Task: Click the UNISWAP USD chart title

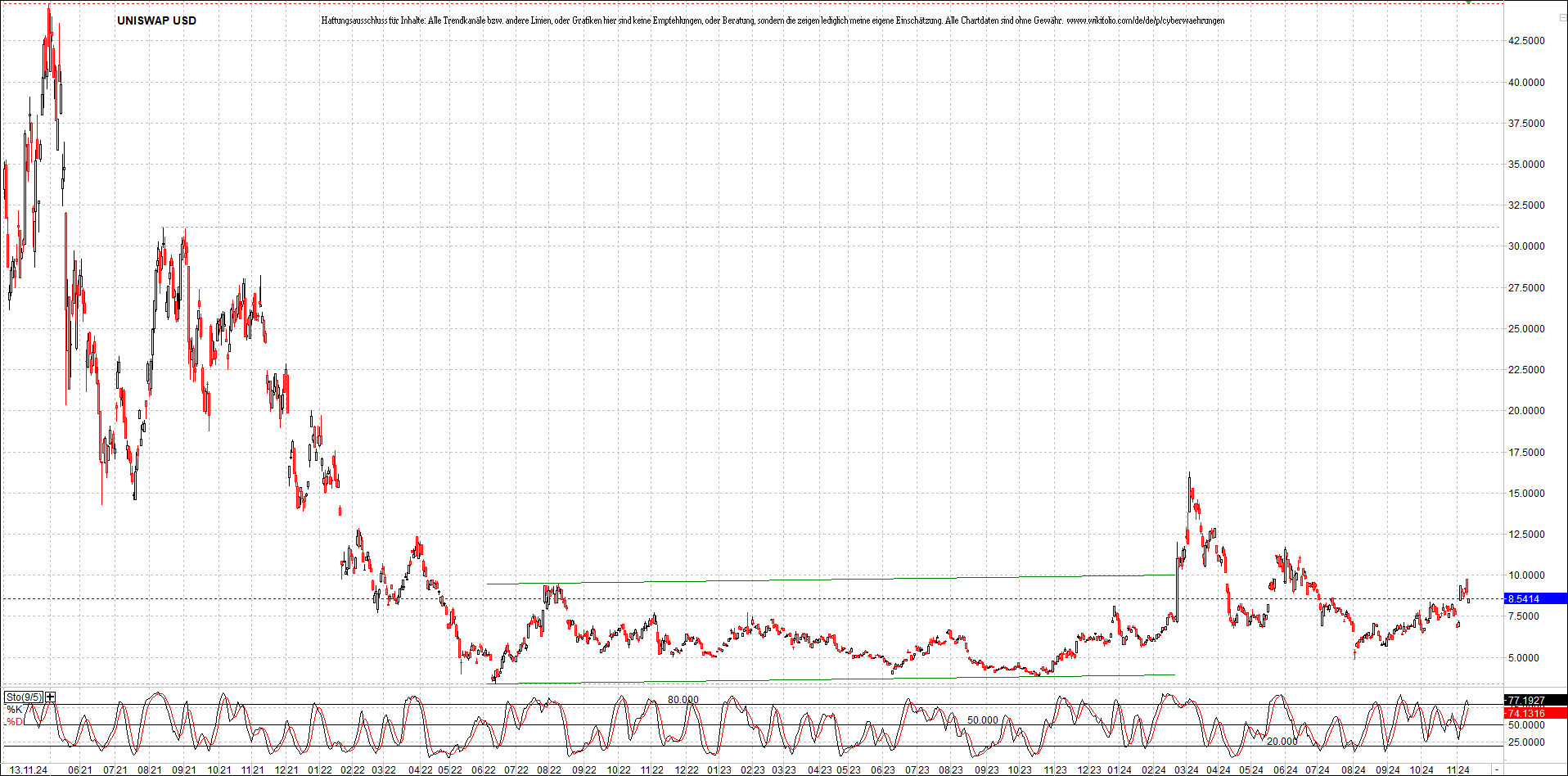Action: coord(156,20)
